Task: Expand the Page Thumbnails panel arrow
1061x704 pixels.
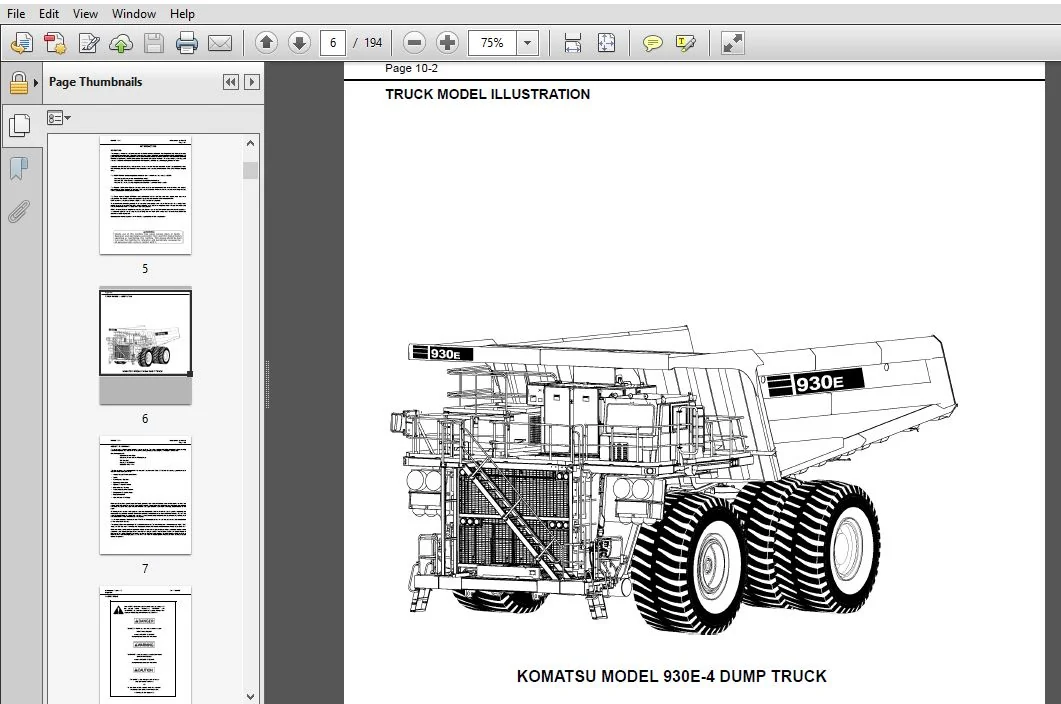Action: tap(252, 82)
